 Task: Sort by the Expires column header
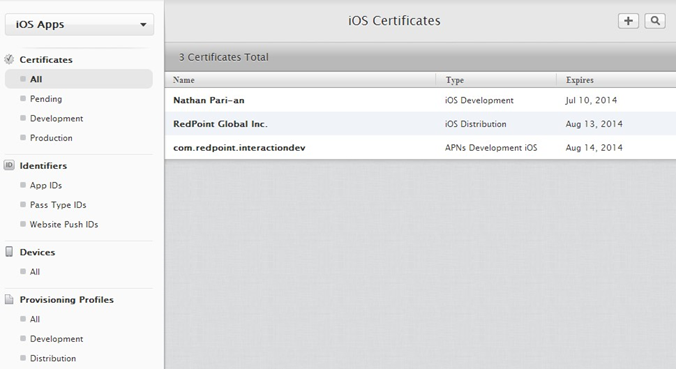point(579,80)
